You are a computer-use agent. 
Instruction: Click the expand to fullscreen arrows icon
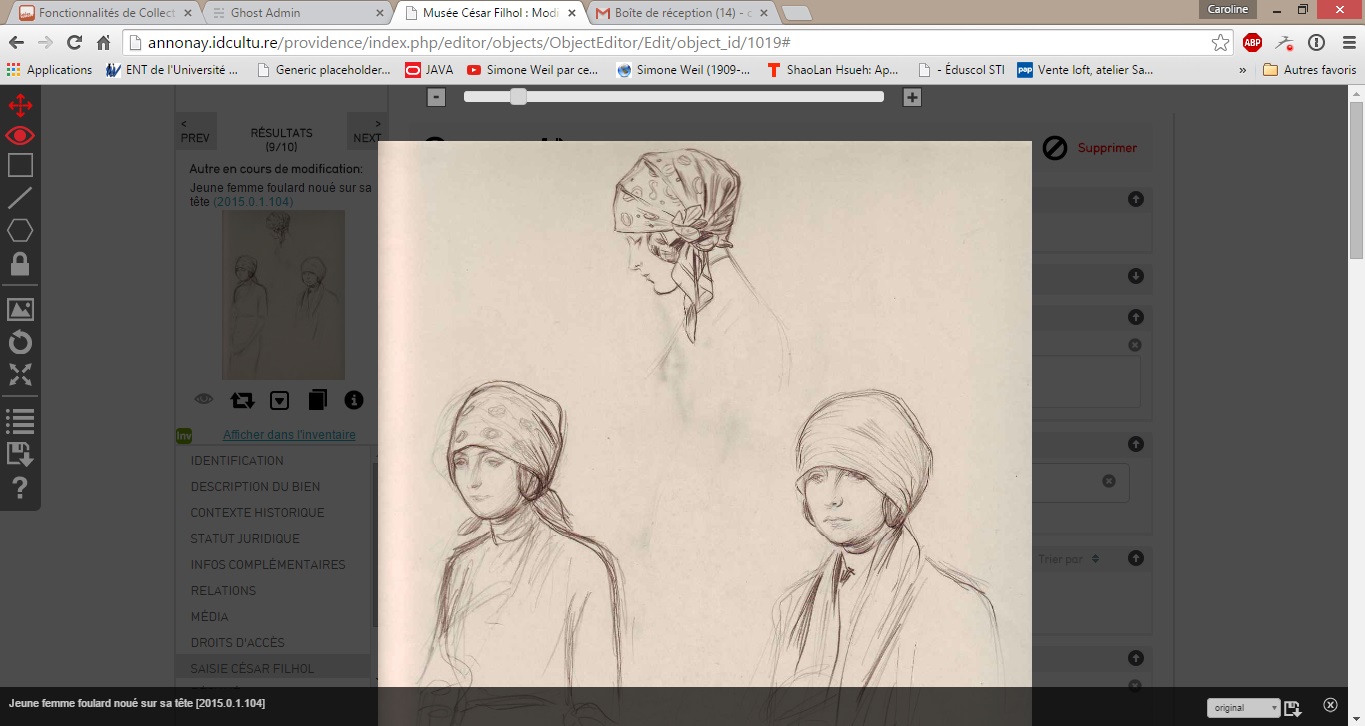[x=20, y=375]
